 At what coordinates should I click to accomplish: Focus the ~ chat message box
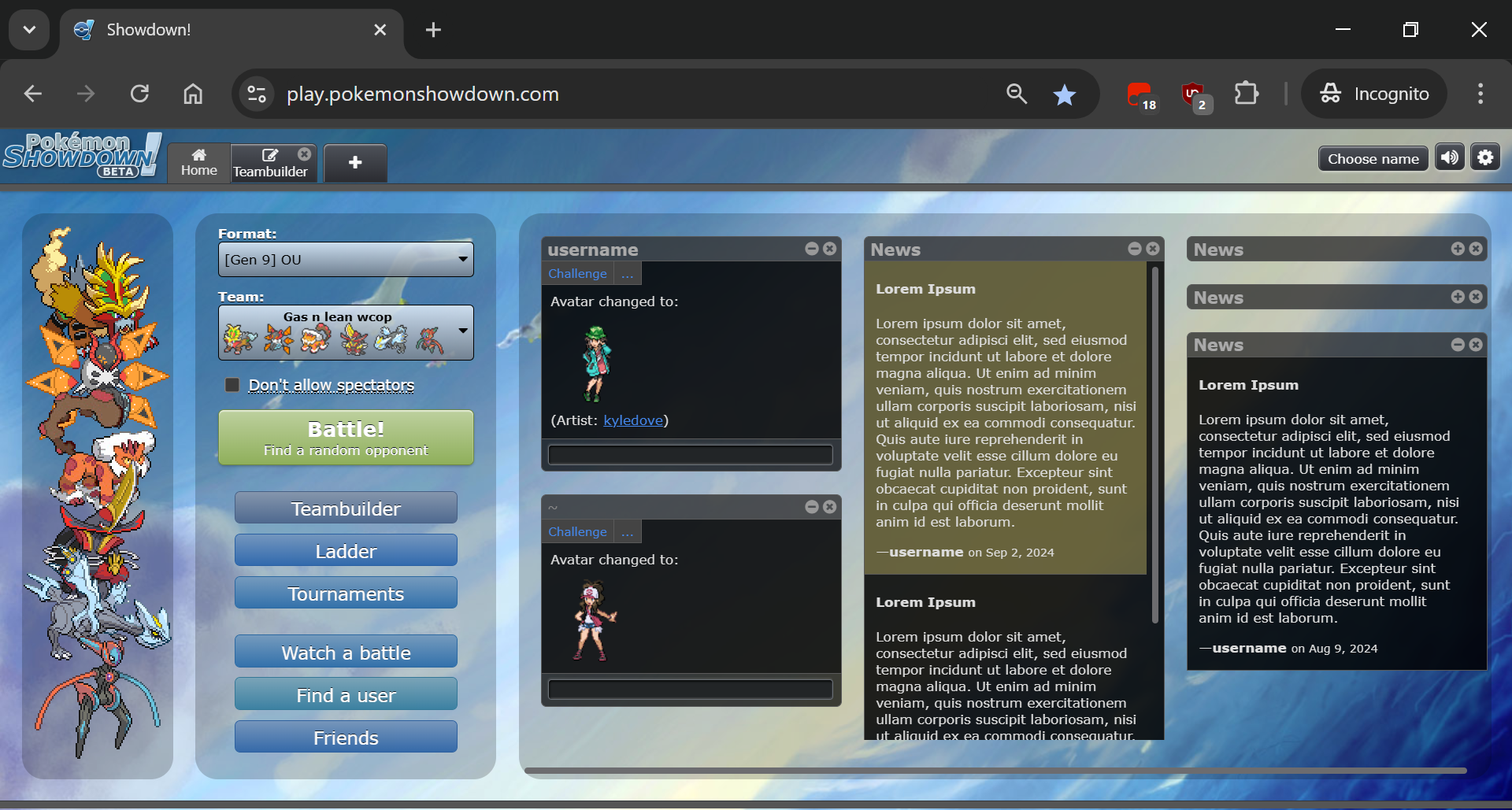[690, 690]
